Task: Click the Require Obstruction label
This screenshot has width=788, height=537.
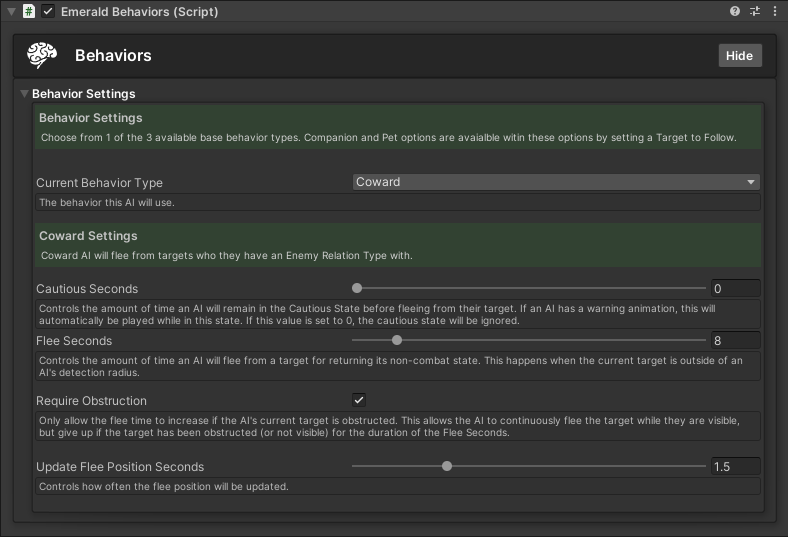Action: 91,401
